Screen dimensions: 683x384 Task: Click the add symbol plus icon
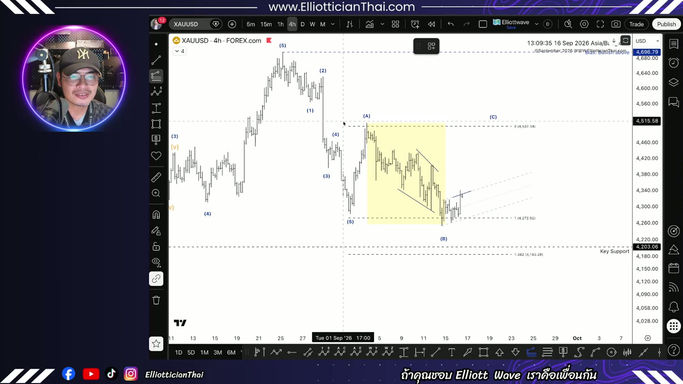[232, 24]
